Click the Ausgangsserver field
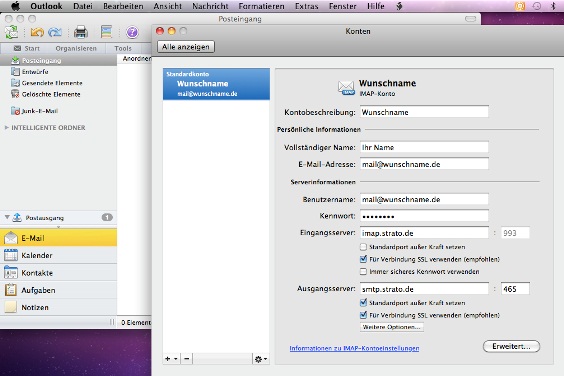 point(424,289)
